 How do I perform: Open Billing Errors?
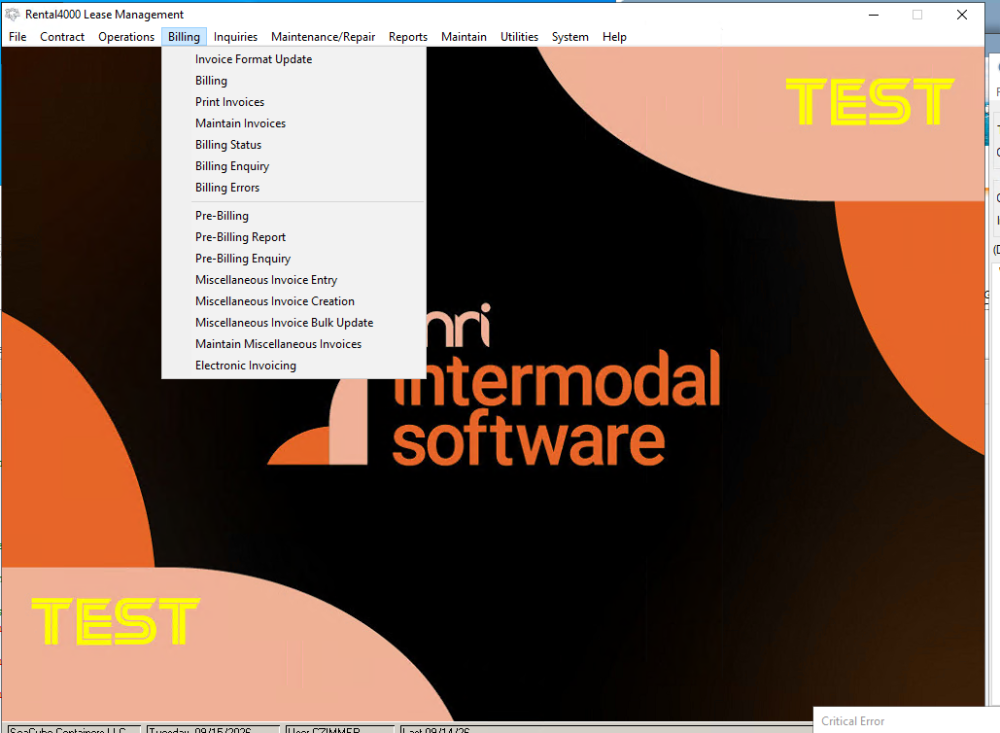click(294, 188)
